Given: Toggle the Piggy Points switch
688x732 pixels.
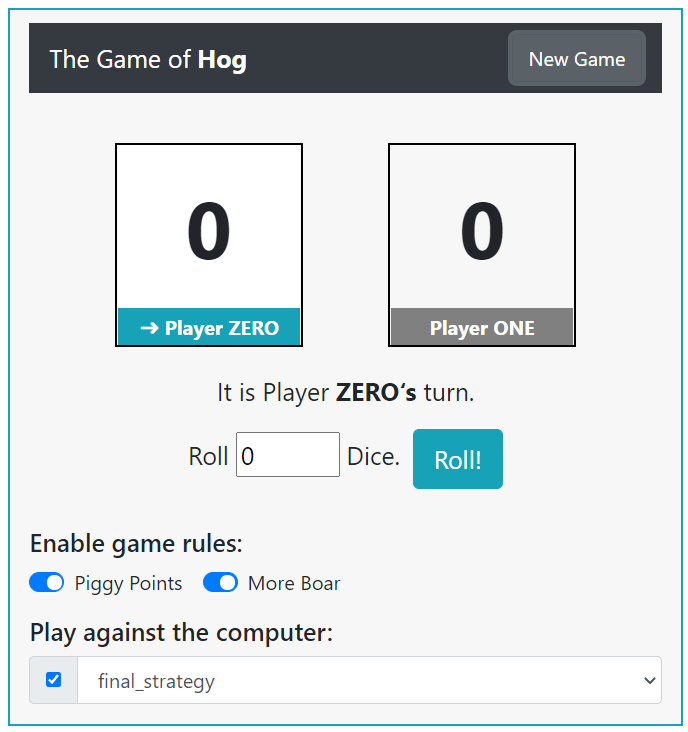Looking at the screenshot, I should 47,583.
